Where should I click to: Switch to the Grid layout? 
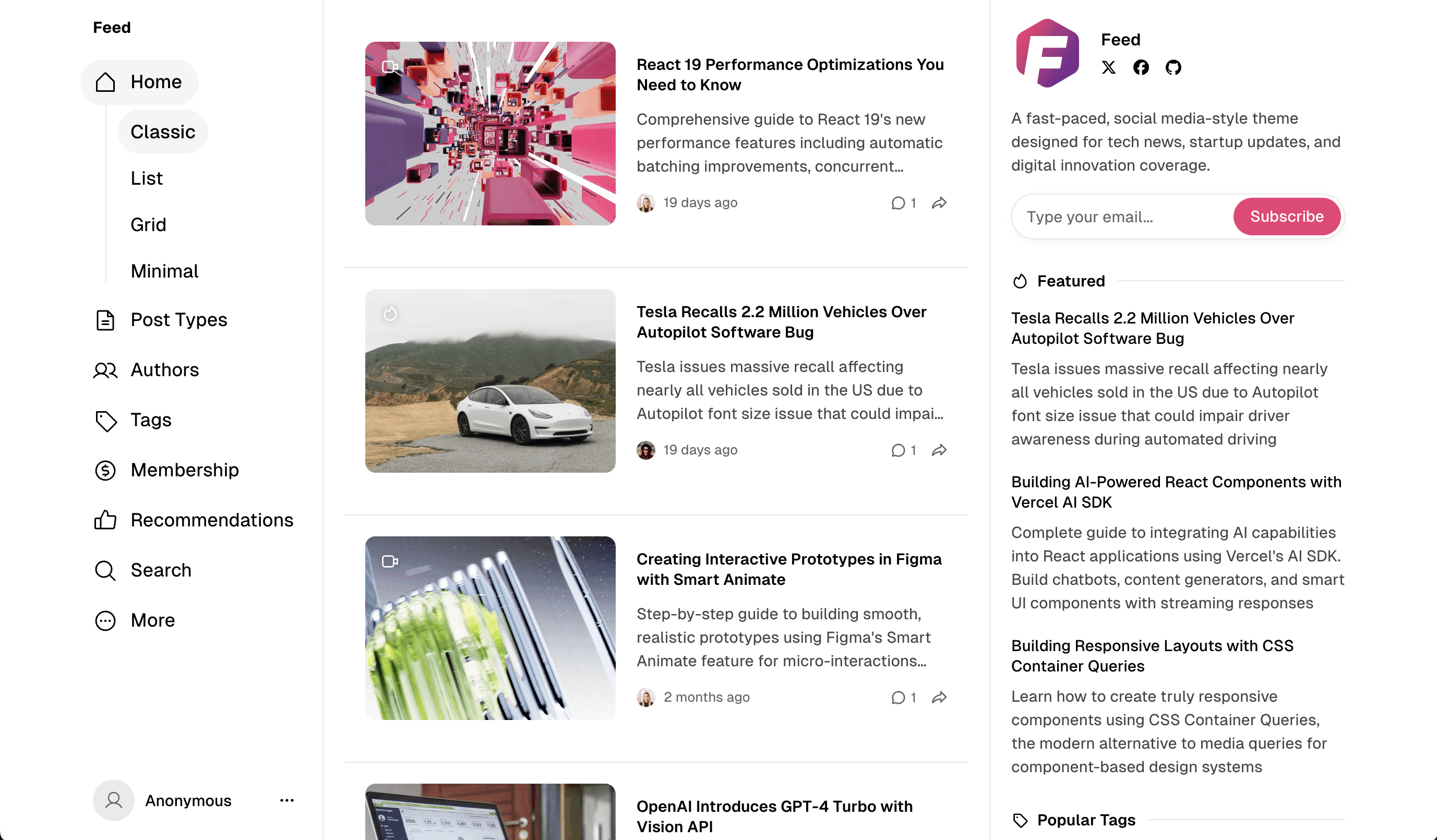pos(148,225)
